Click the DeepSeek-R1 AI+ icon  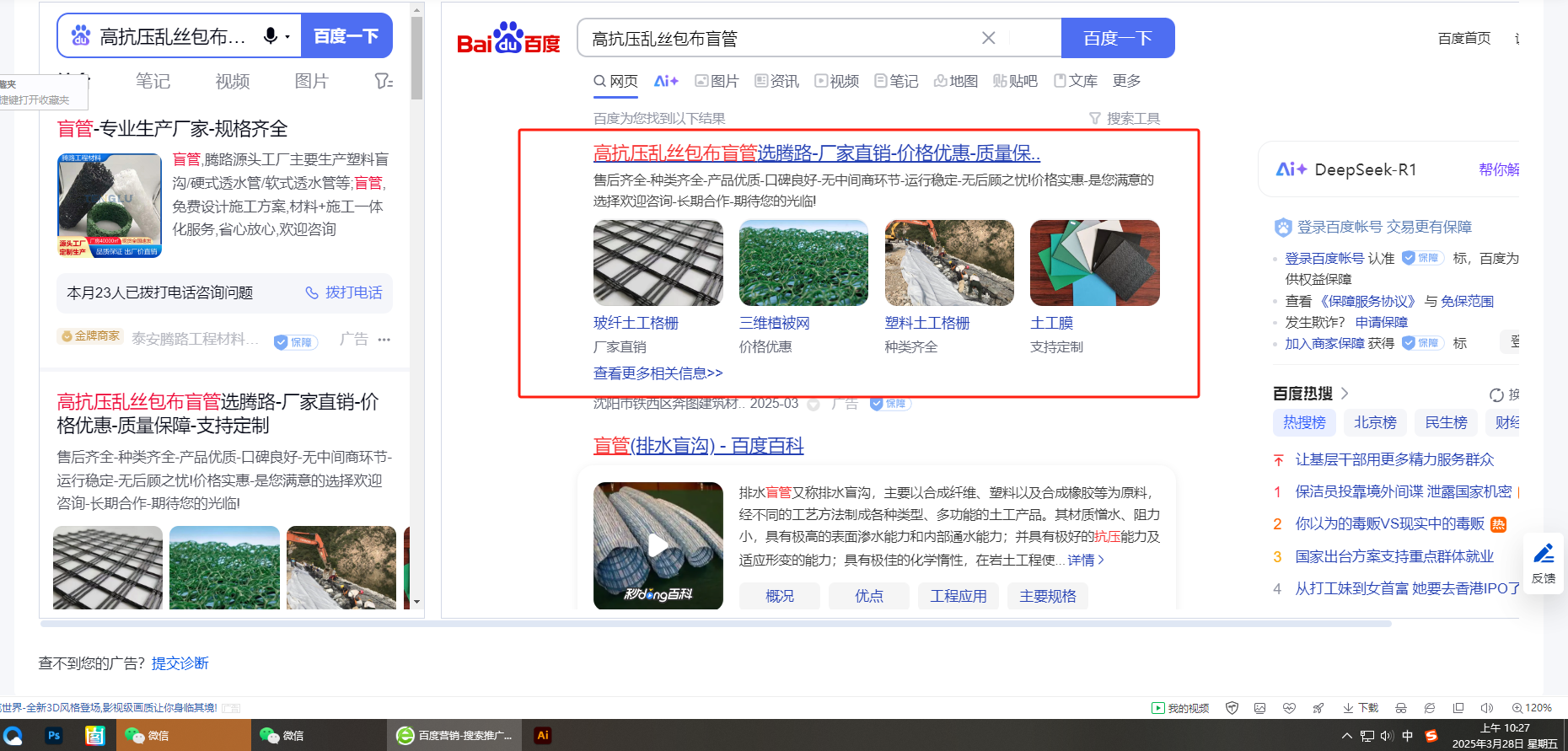[x=1291, y=169]
